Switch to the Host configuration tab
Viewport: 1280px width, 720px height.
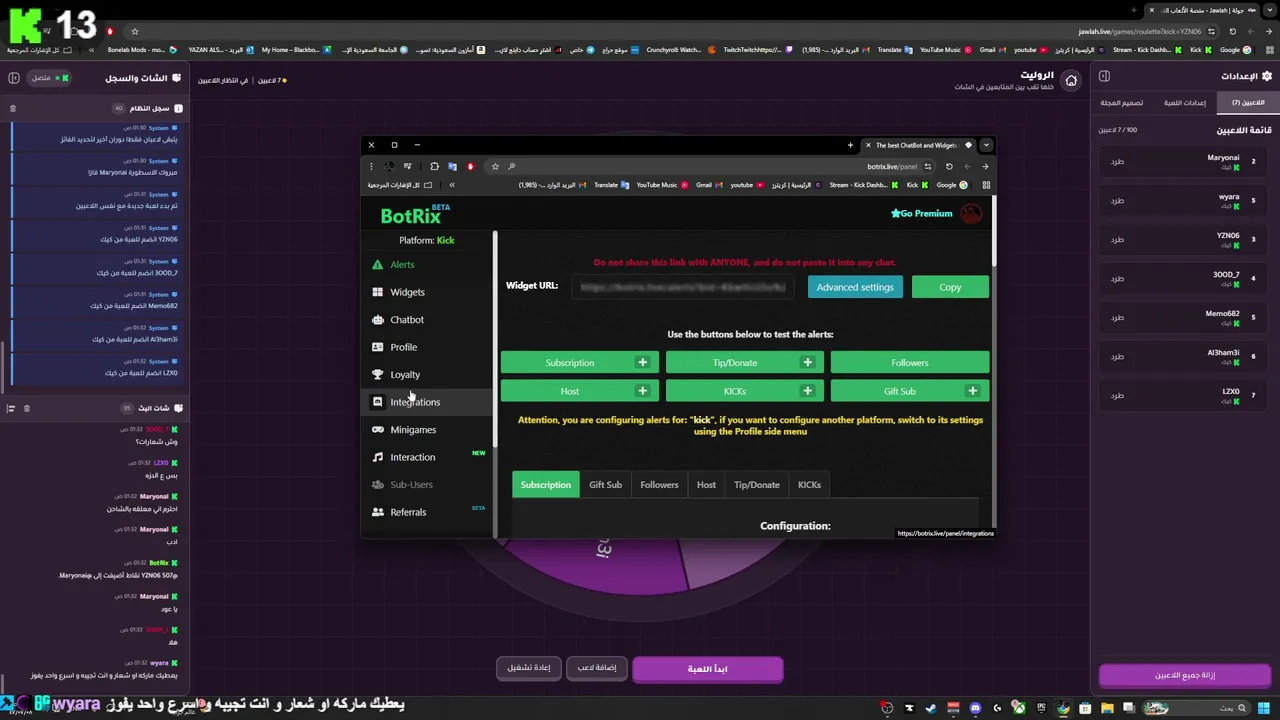pos(706,485)
